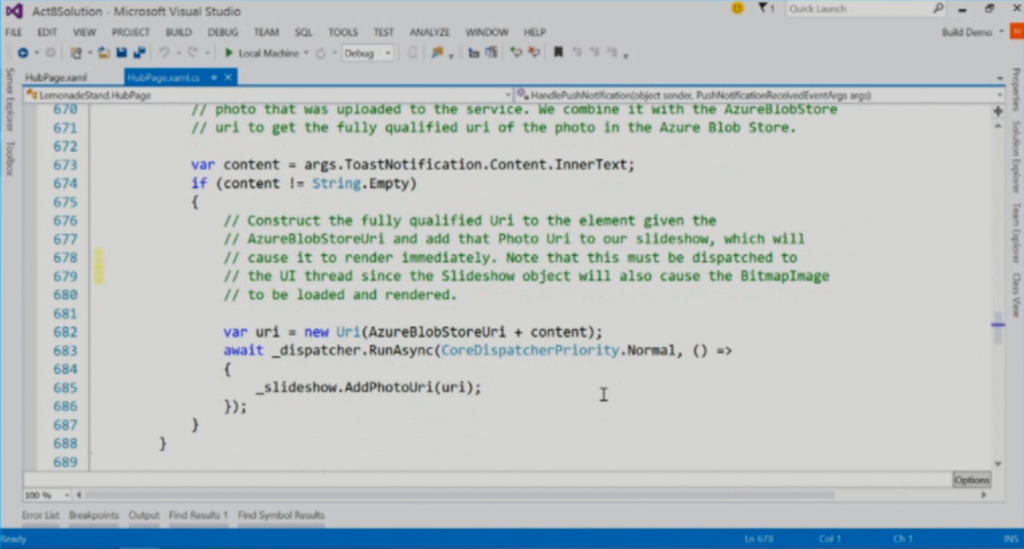Click the Open File folder icon
The height and width of the screenshot is (549, 1024).
tap(104, 53)
